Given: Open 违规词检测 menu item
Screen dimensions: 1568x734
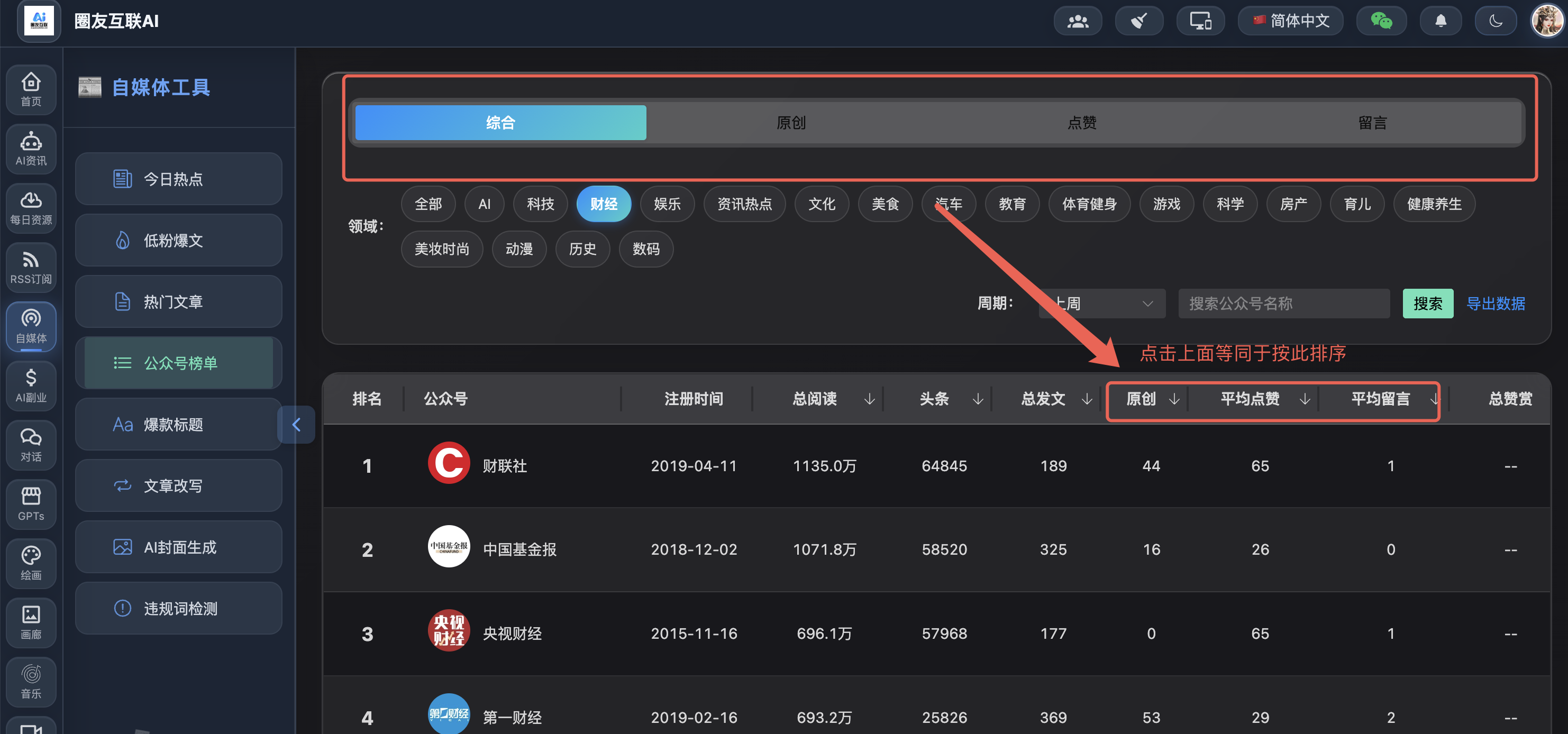Looking at the screenshot, I should tap(178, 609).
